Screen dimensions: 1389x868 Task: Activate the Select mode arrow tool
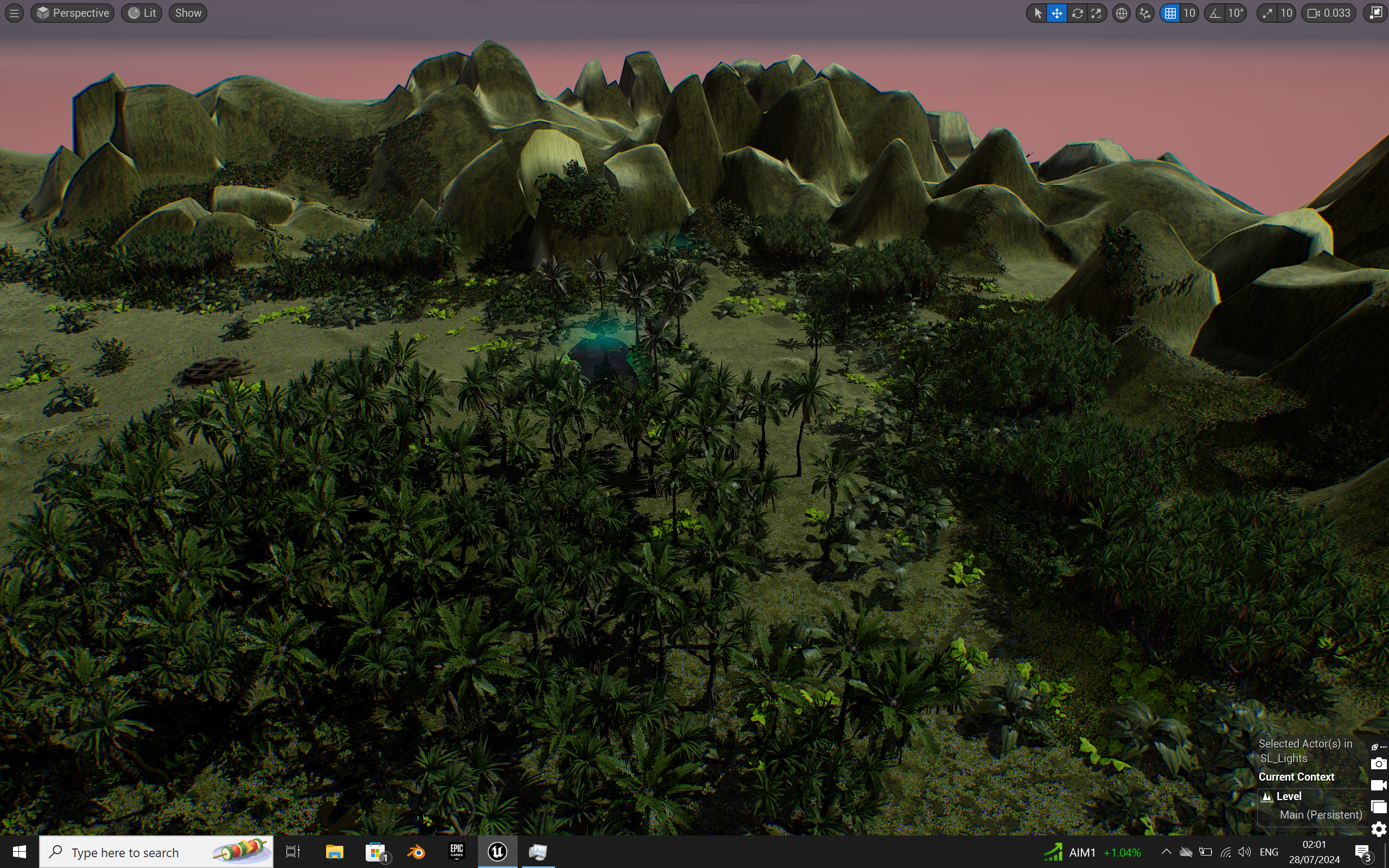[x=1037, y=12]
